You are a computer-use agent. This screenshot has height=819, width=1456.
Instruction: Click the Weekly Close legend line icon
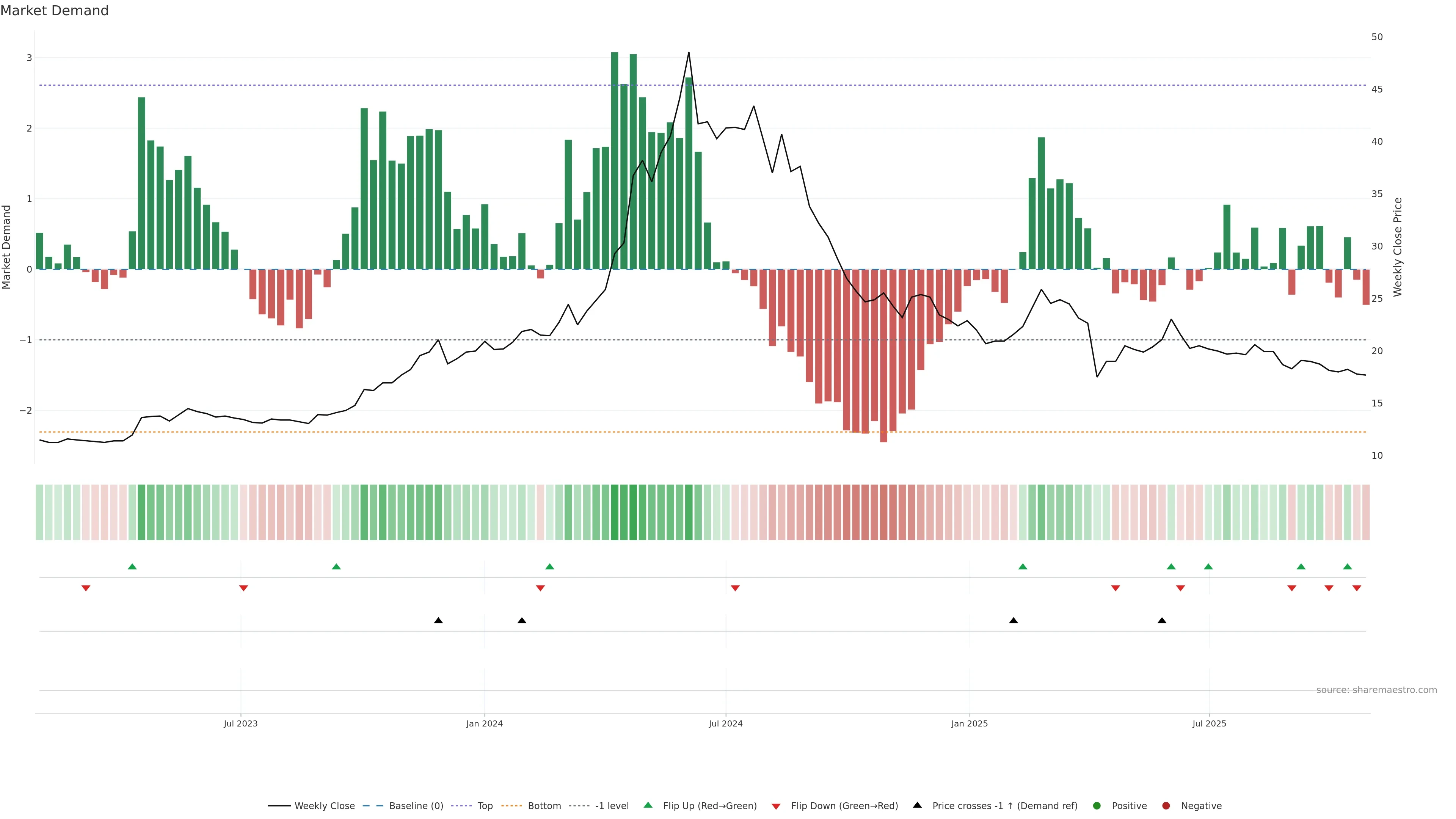click(279, 805)
